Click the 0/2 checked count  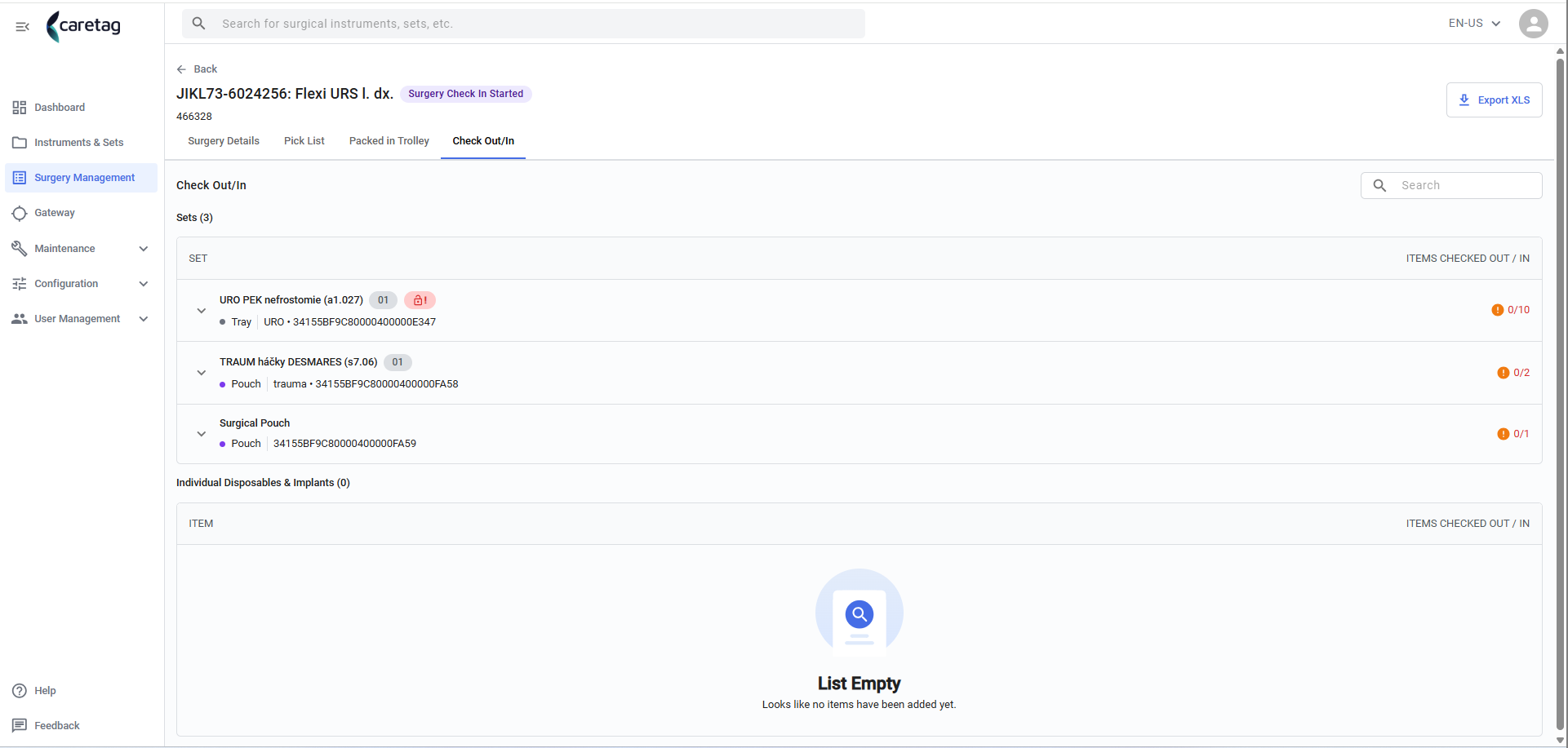[1521, 373]
